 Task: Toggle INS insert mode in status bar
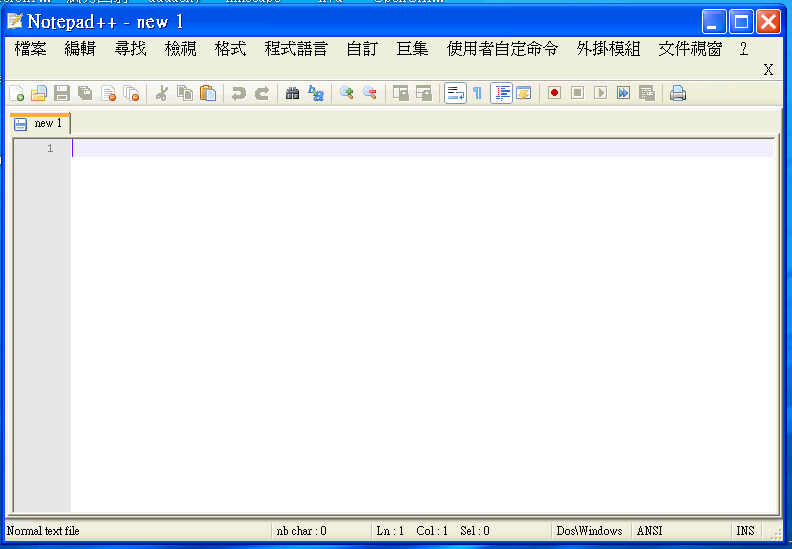(x=745, y=531)
